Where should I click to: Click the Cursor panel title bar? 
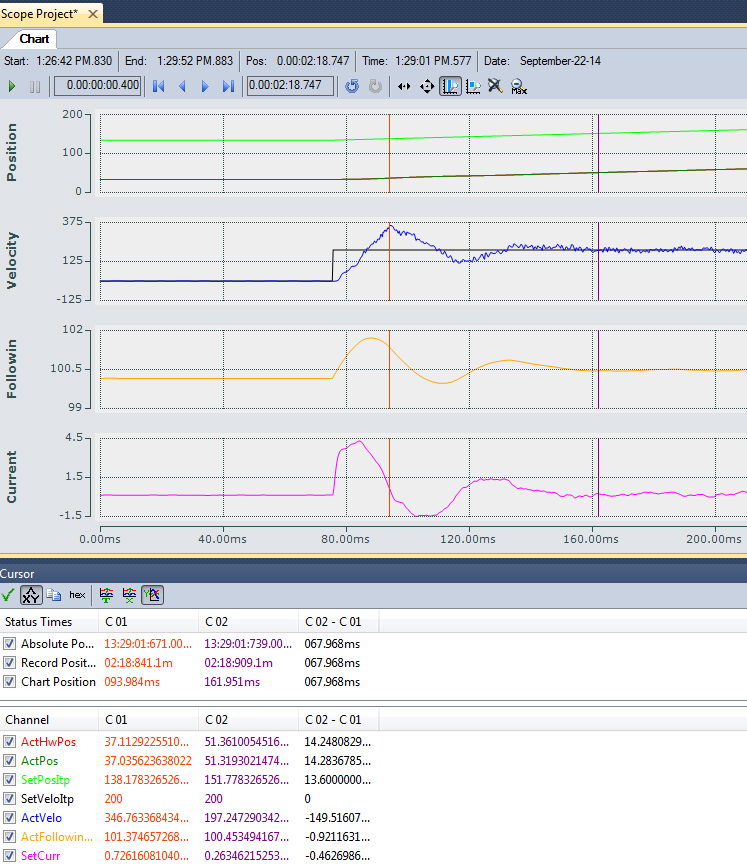(373, 574)
